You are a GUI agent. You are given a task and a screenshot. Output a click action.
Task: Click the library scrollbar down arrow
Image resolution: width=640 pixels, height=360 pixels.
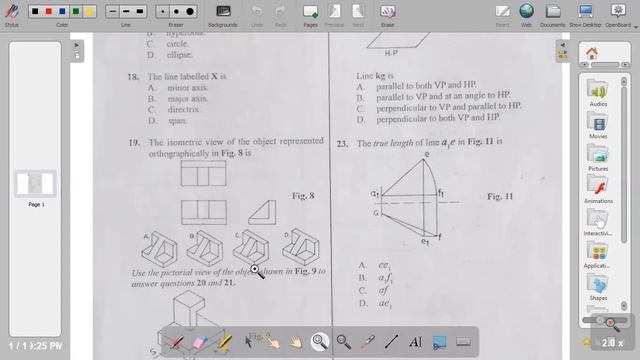[x=624, y=305]
